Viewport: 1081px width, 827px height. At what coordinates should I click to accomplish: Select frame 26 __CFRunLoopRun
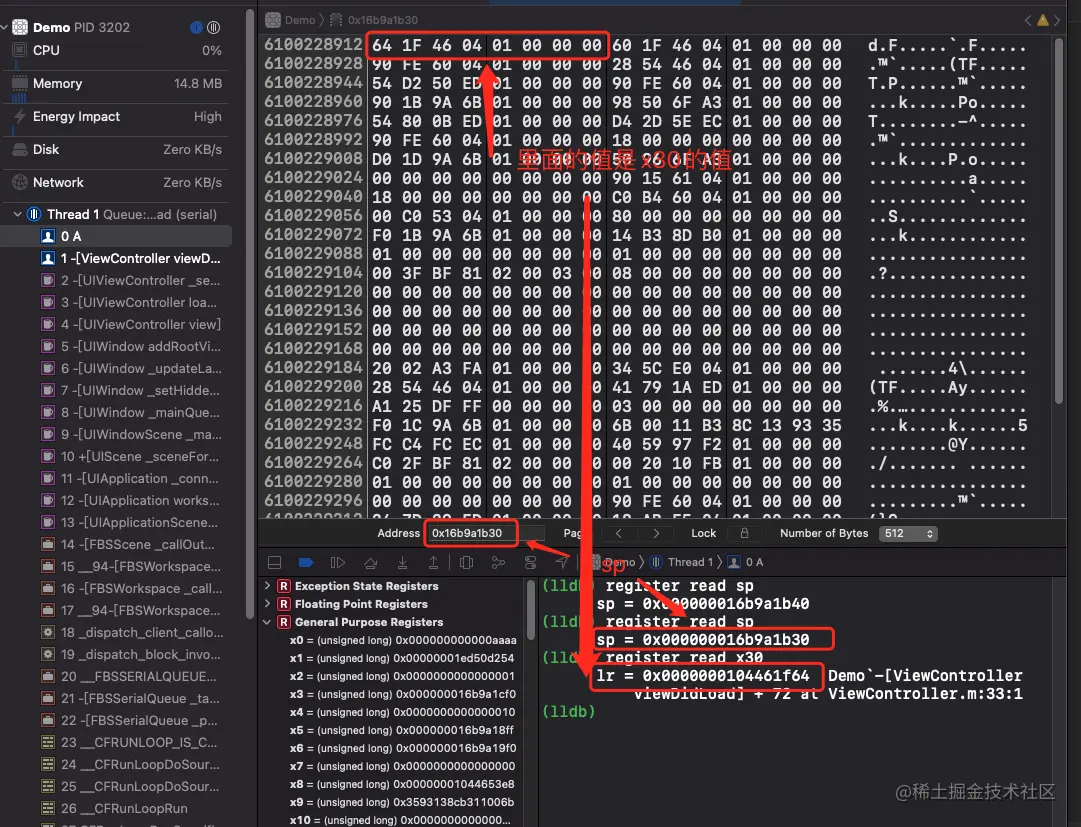116,808
